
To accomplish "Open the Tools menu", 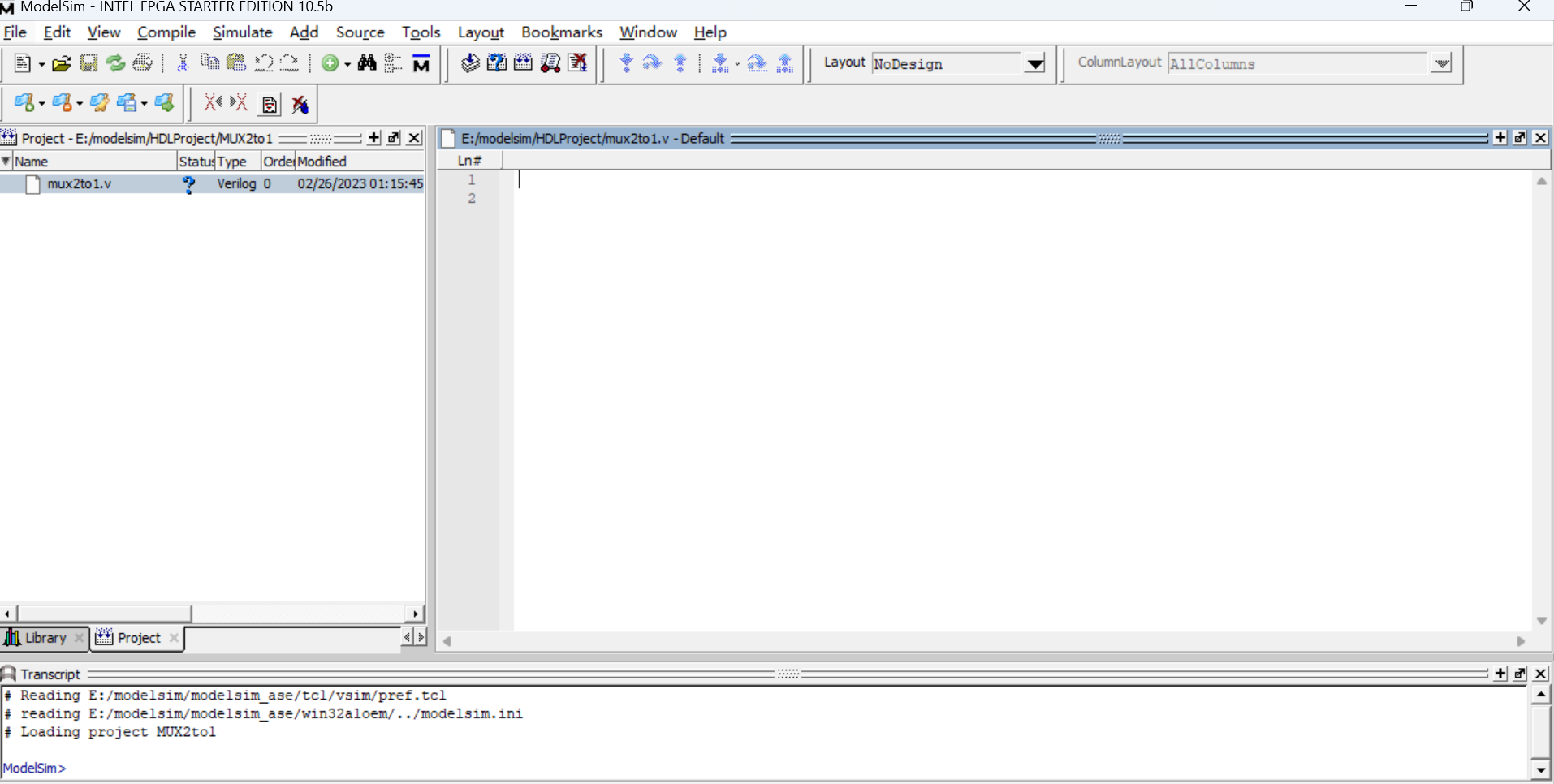I will point(421,32).
